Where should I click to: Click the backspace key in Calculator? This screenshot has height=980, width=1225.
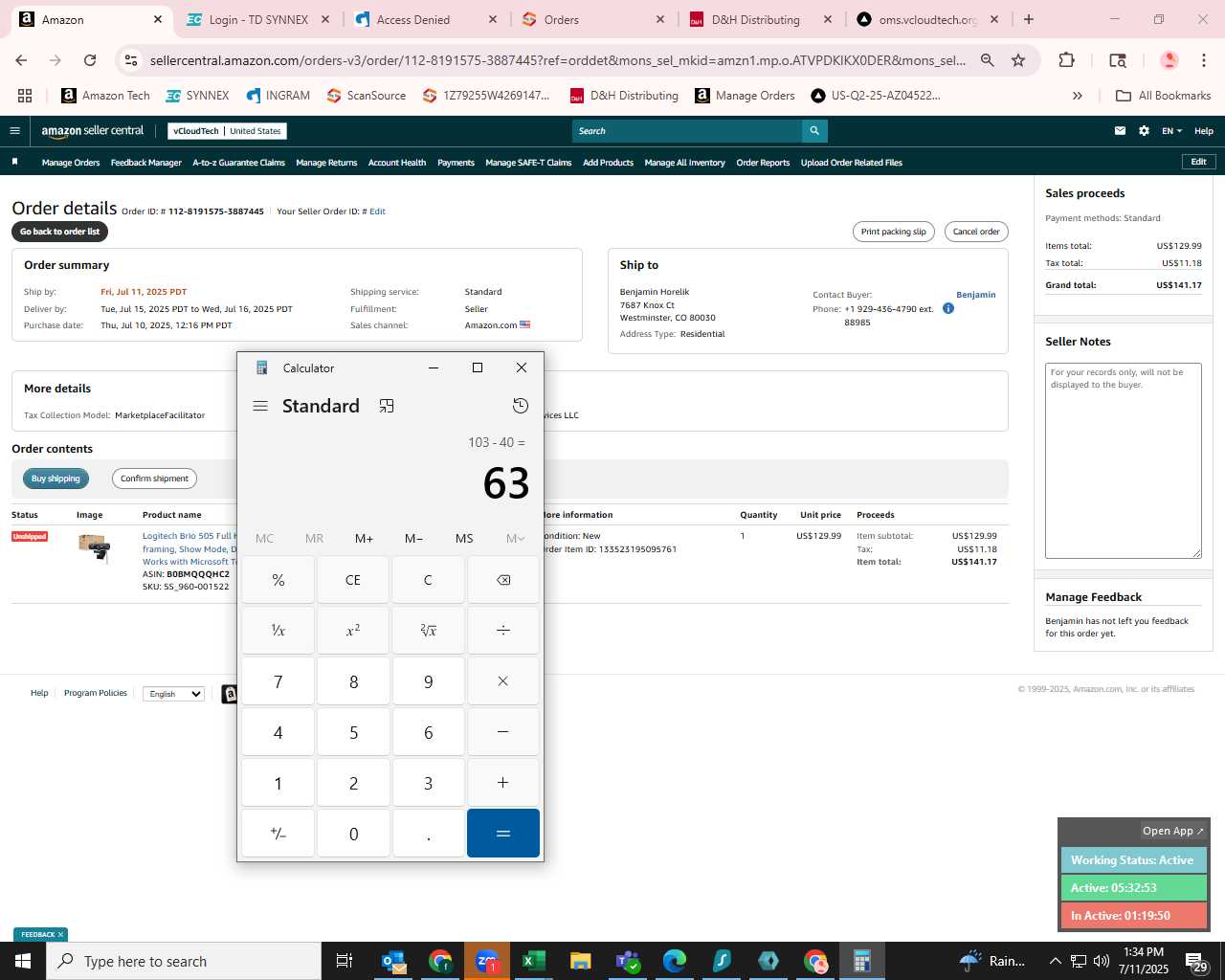(503, 580)
